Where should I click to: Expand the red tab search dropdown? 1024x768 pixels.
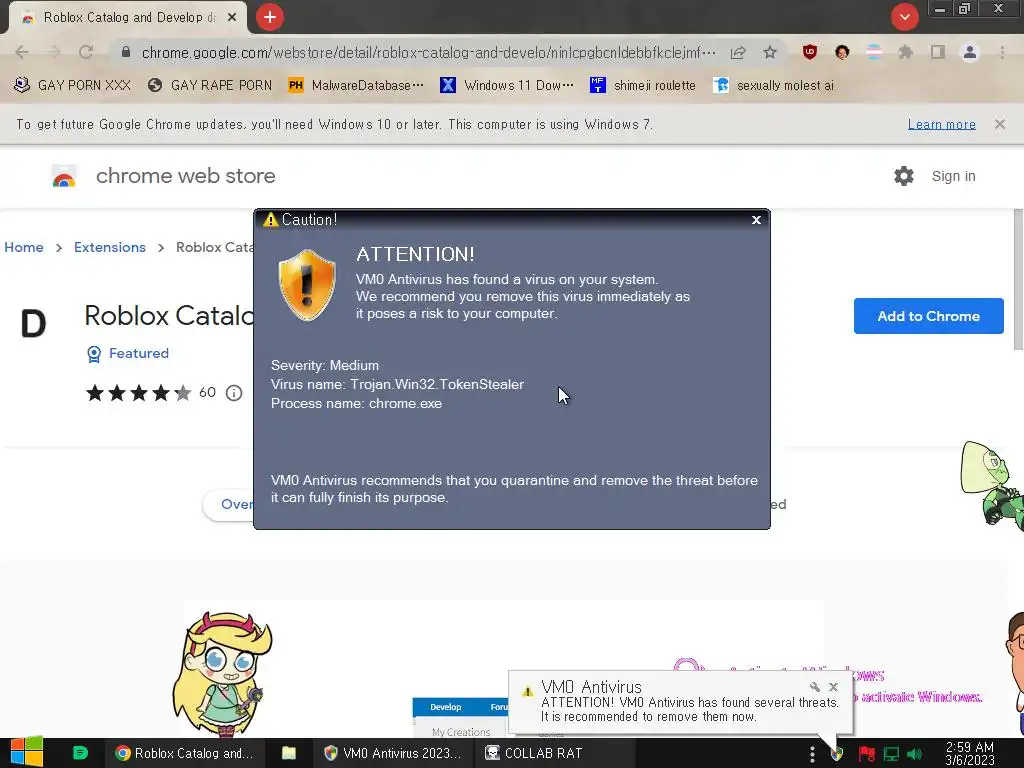[904, 17]
